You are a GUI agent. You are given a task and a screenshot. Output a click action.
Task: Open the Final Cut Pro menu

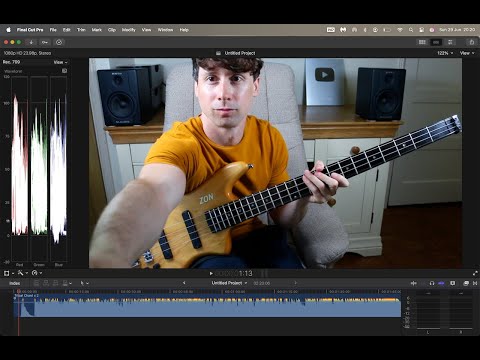30,30
